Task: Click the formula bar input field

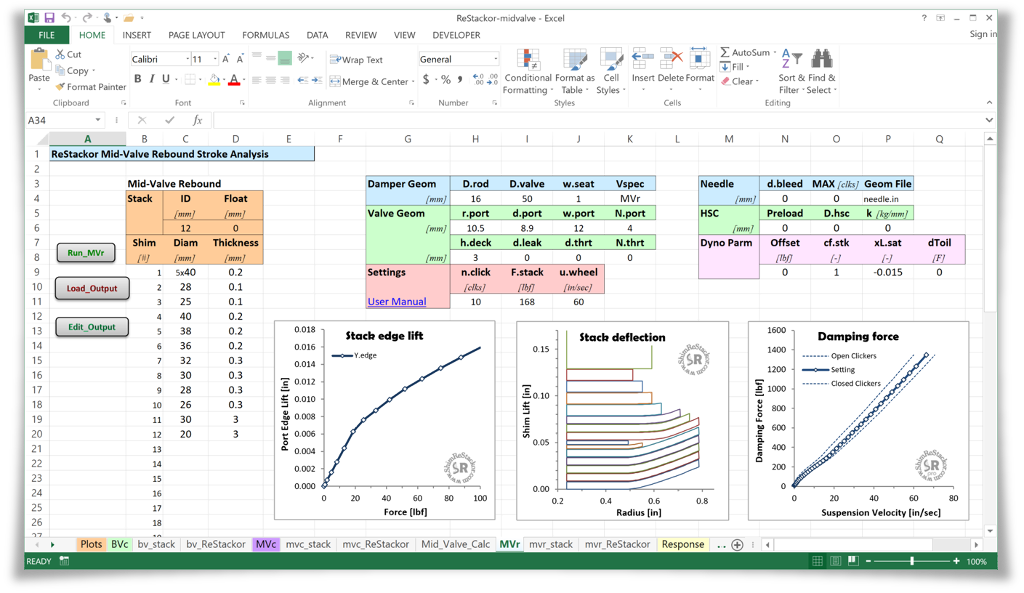Action: (598, 120)
